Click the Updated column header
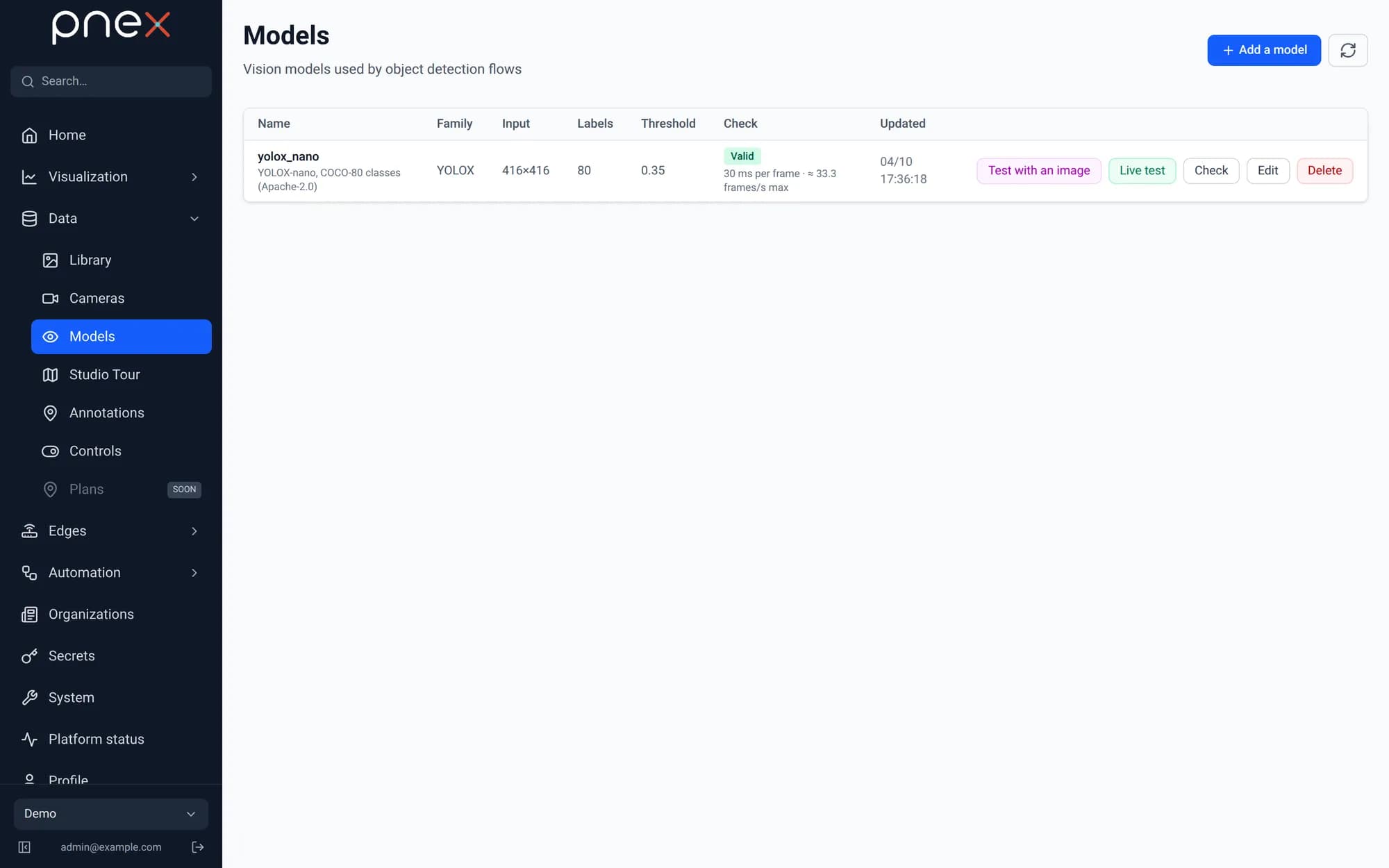This screenshot has width=1389, height=868. 902,124
